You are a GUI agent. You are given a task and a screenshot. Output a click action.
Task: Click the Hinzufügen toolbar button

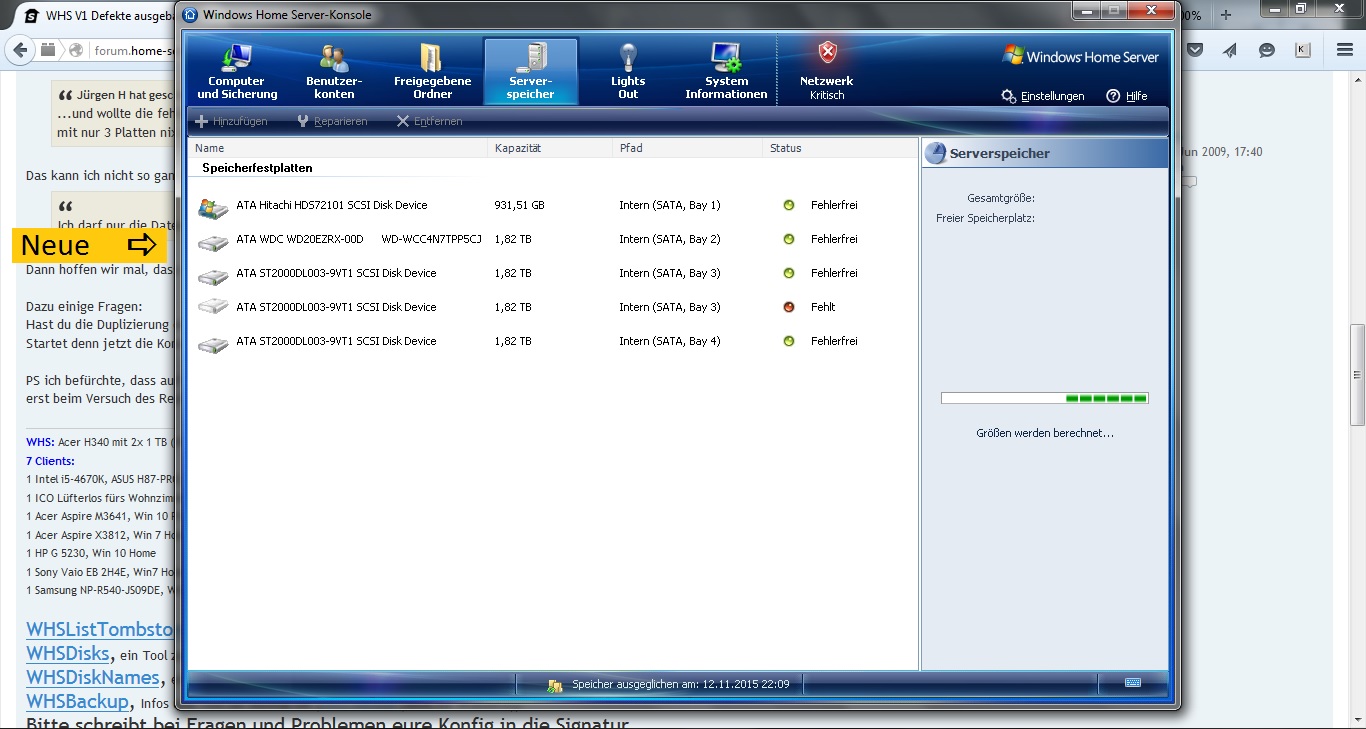point(231,121)
